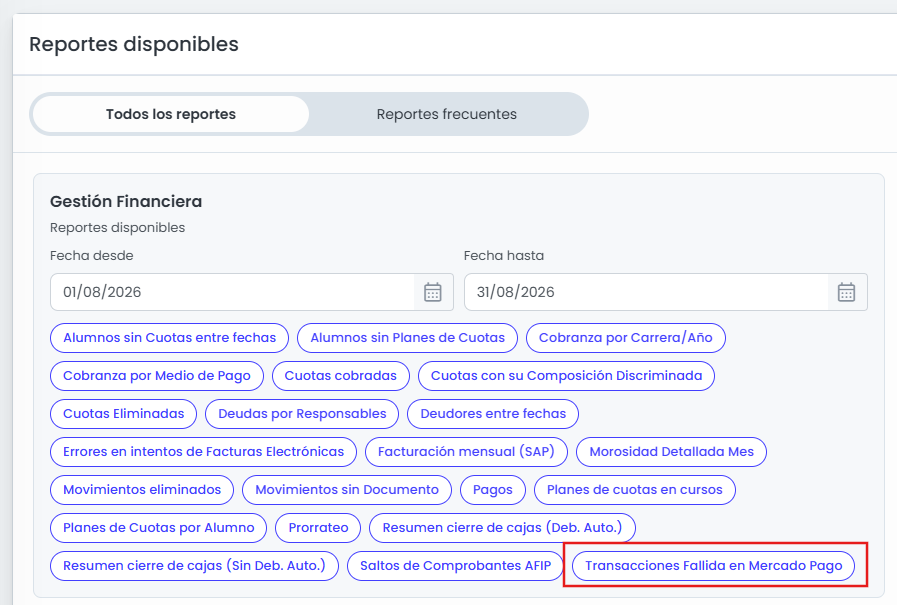897x605 pixels.
Task: Open Cobranza por Carrera/Año report
Action: pos(626,338)
